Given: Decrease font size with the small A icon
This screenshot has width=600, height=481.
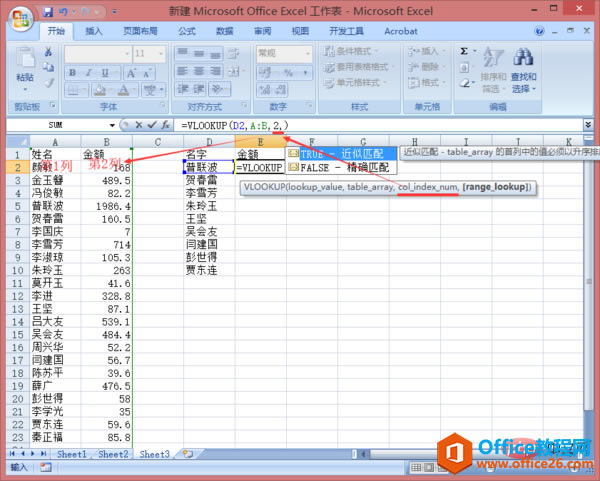Looking at the screenshot, I should (x=147, y=73).
